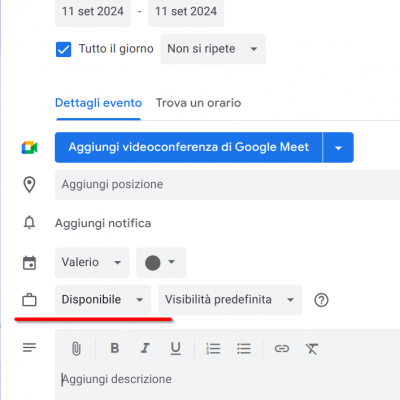Insert a numbered list
The width and height of the screenshot is (400, 400).
[213, 349]
